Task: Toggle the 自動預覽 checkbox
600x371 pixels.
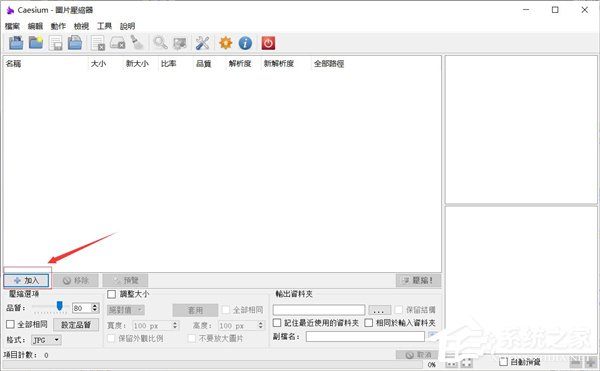Action: [x=504, y=361]
